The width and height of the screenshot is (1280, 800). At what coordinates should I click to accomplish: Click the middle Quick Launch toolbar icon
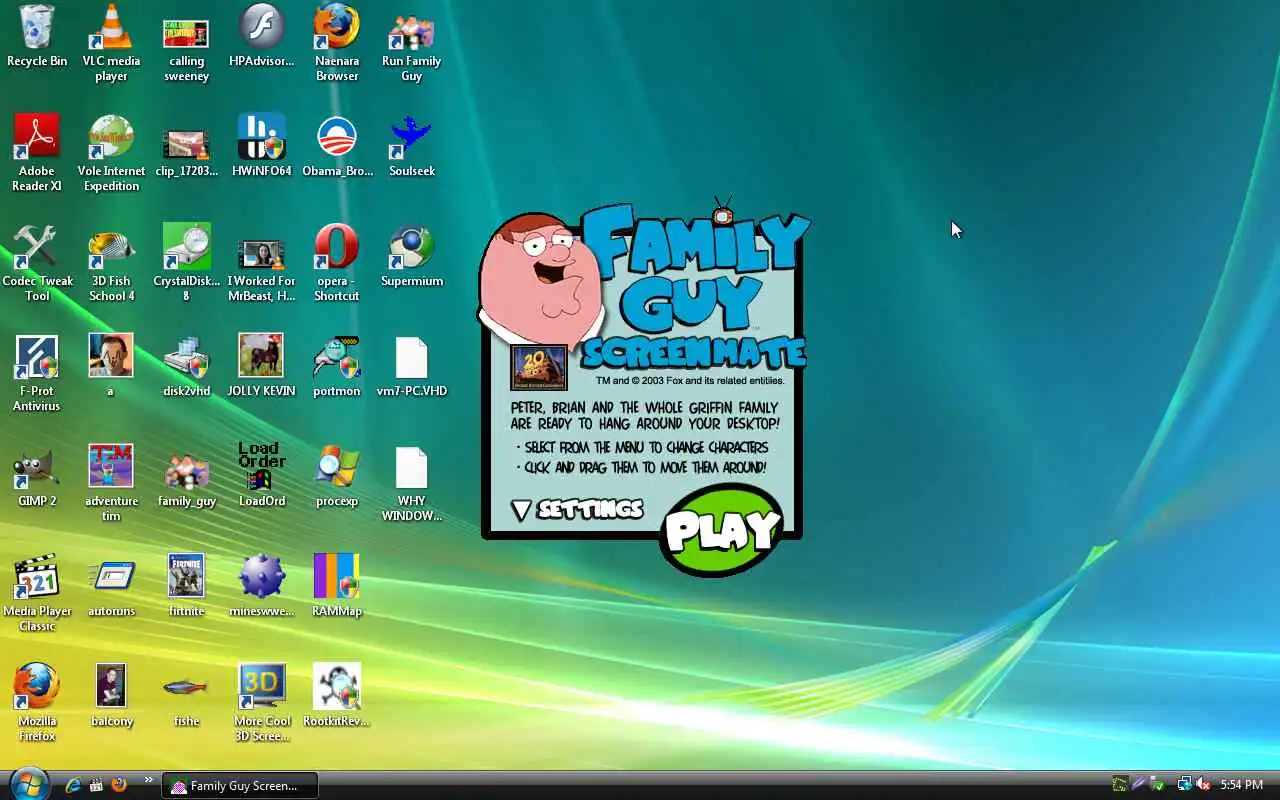click(96, 785)
